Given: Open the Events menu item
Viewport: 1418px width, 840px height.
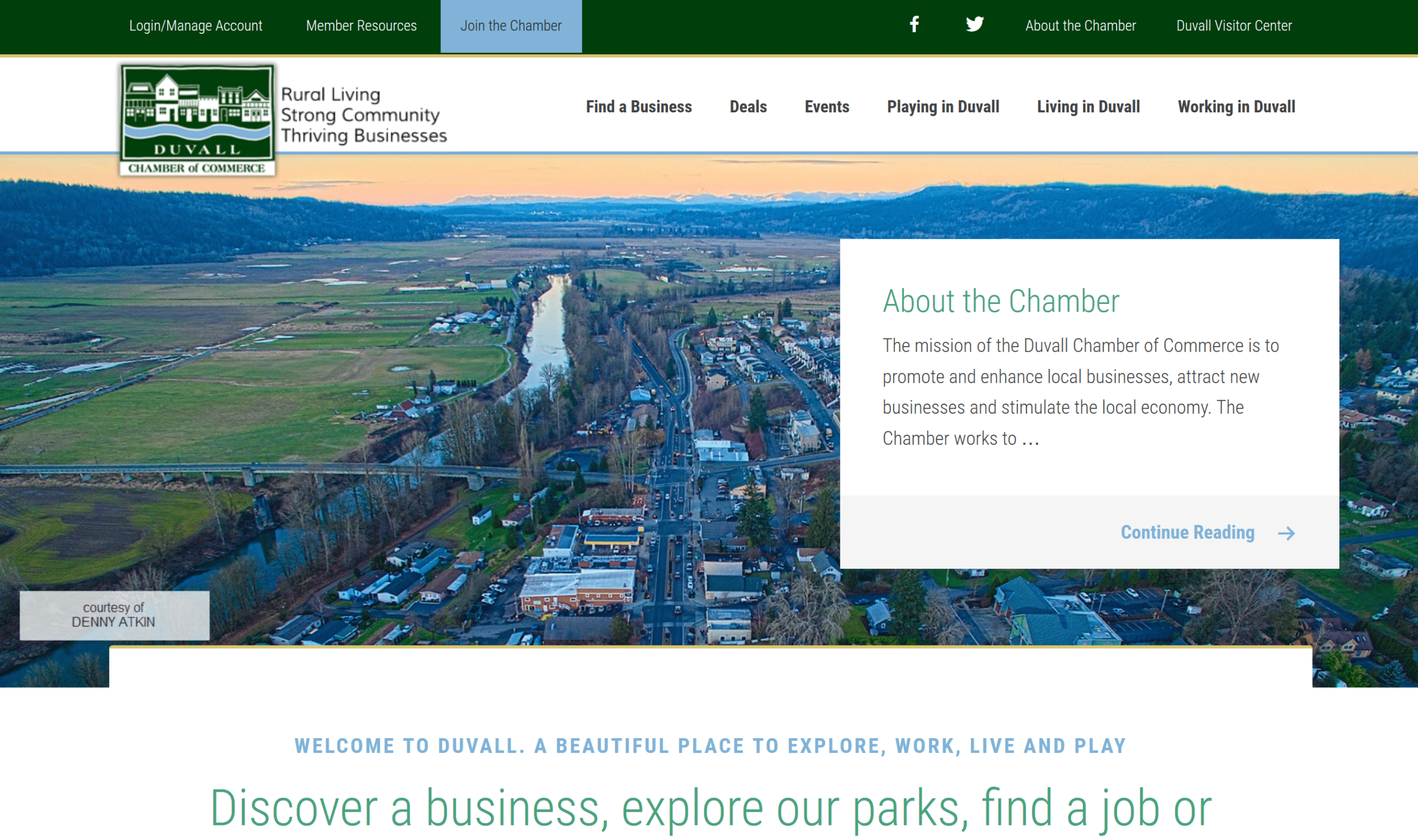Looking at the screenshot, I should pos(826,106).
